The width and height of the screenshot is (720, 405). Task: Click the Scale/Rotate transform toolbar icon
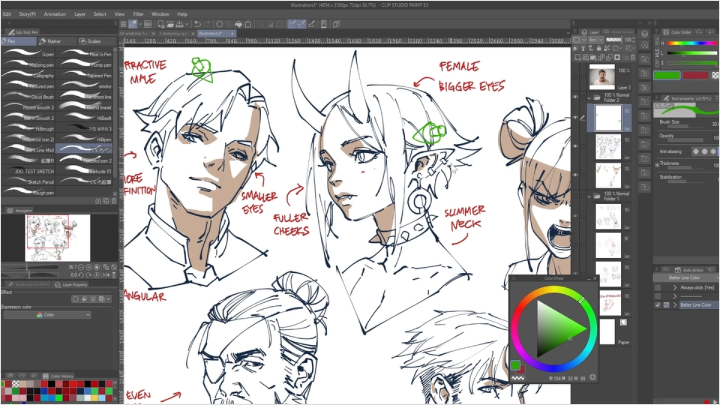tap(248, 24)
